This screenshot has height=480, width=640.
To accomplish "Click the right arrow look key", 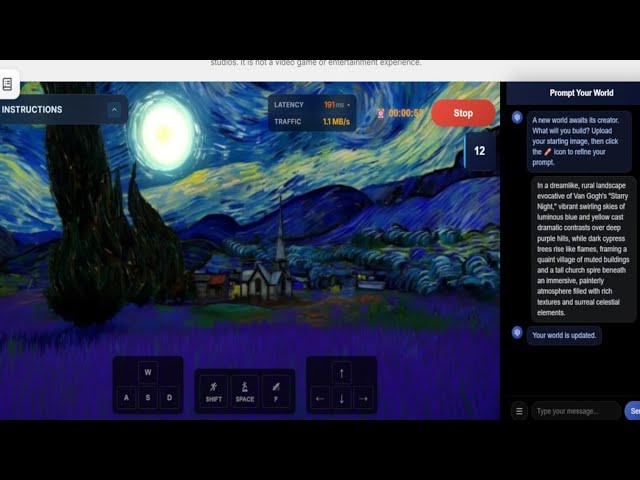I will pyautogui.click(x=363, y=398).
